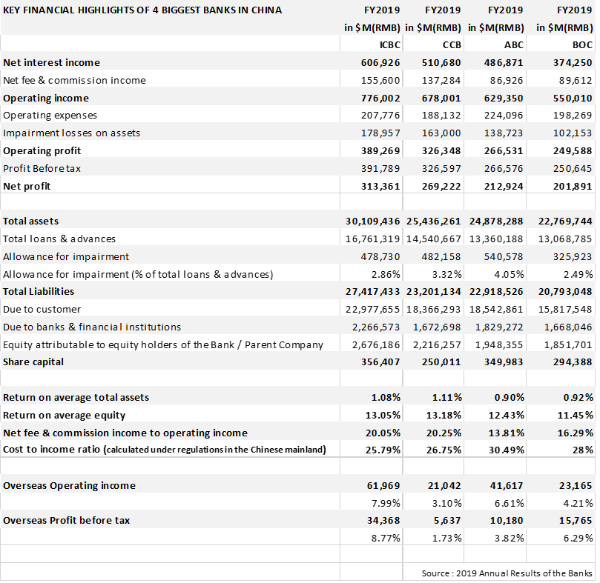The width and height of the screenshot is (600, 583).
Task: Select ICBC net interest income 606,926
Action: coord(380,63)
